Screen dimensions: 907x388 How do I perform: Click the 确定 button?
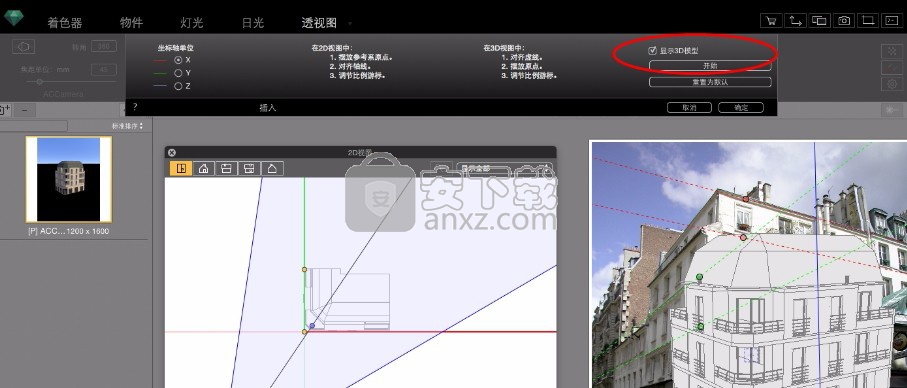pyautogui.click(x=740, y=108)
